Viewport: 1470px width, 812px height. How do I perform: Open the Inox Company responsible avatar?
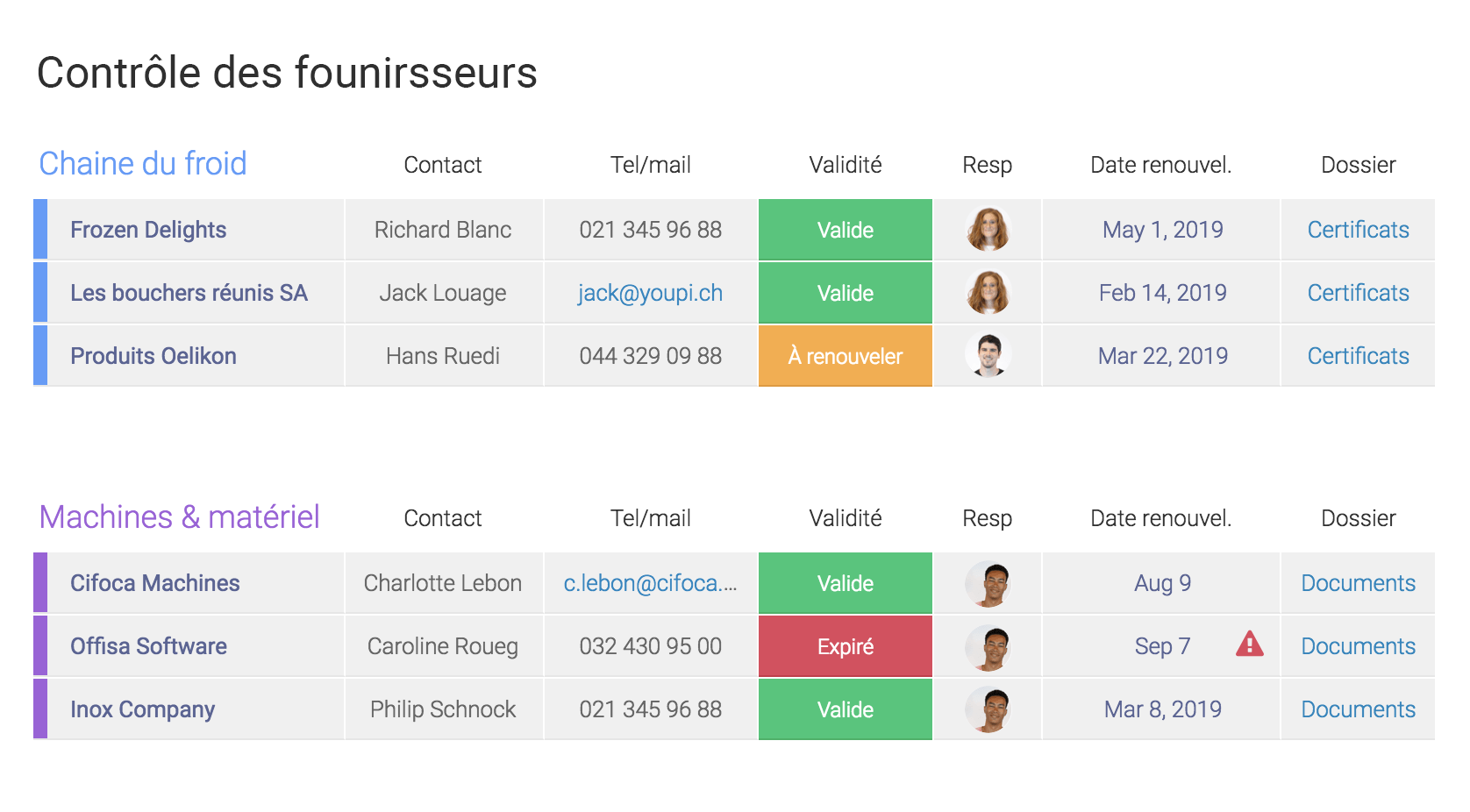(x=988, y=709)
